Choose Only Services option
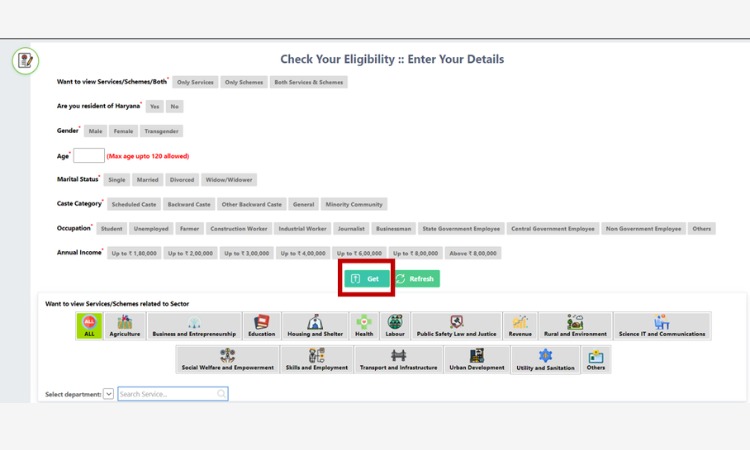Viewport: 750px width, 450px height. tap(195, 82)
